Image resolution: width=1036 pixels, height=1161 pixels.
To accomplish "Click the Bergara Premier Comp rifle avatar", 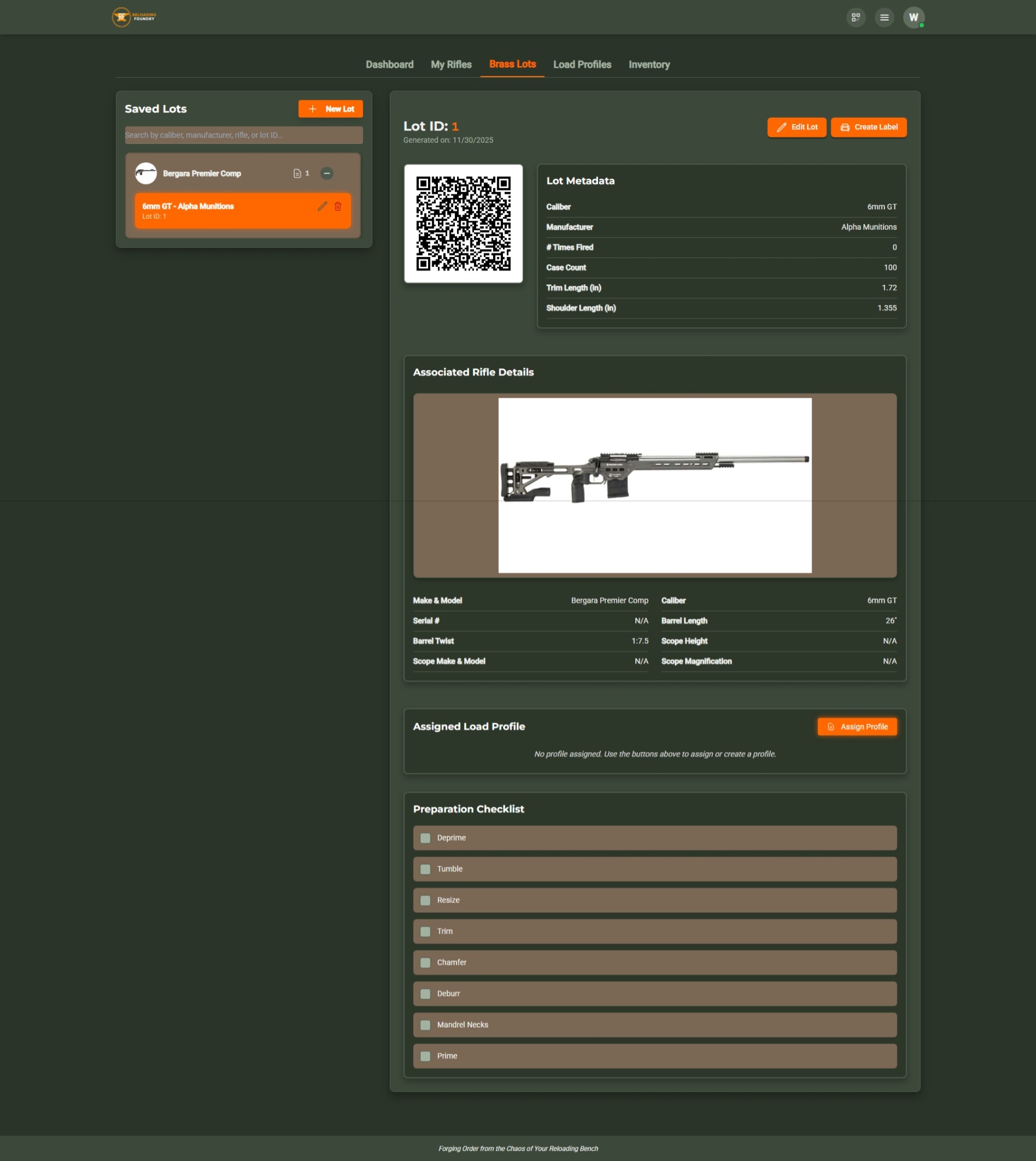I will tap(146, 173).
